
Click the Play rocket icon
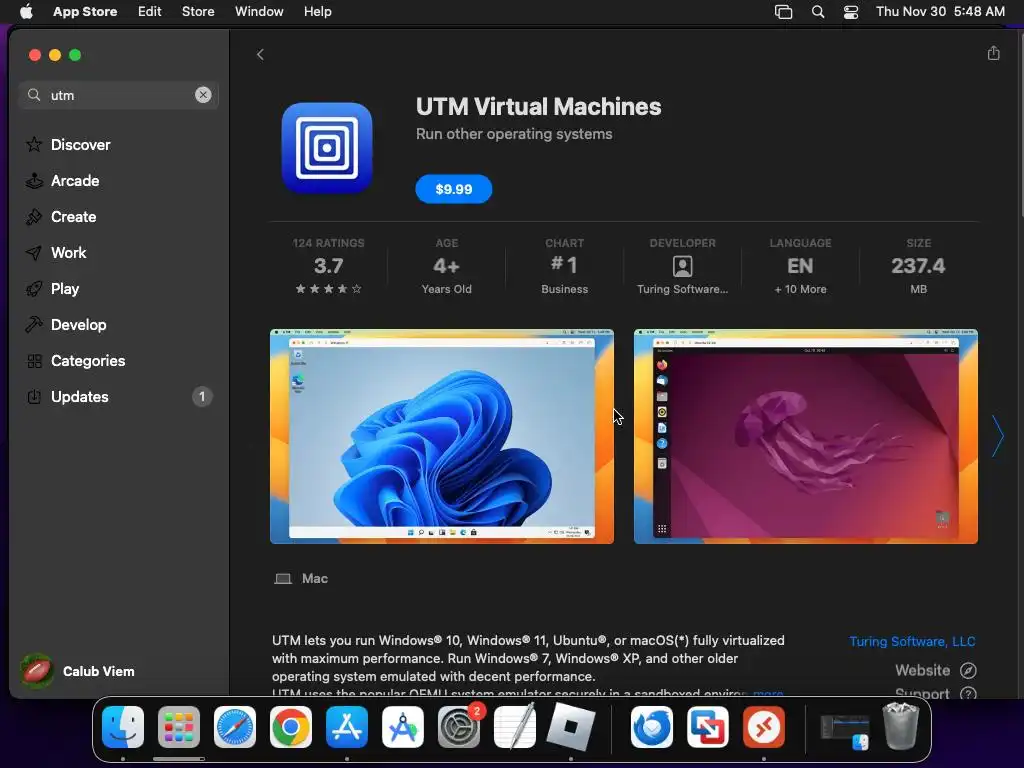(34, 289)
